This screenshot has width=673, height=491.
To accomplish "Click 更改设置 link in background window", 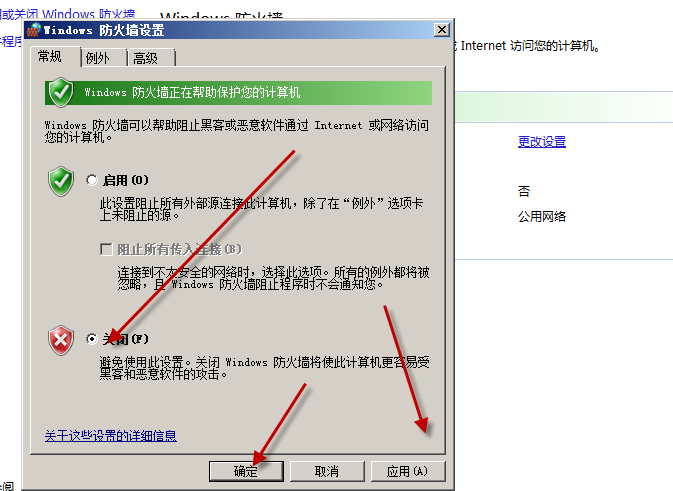I will click(x=542, y=142).
